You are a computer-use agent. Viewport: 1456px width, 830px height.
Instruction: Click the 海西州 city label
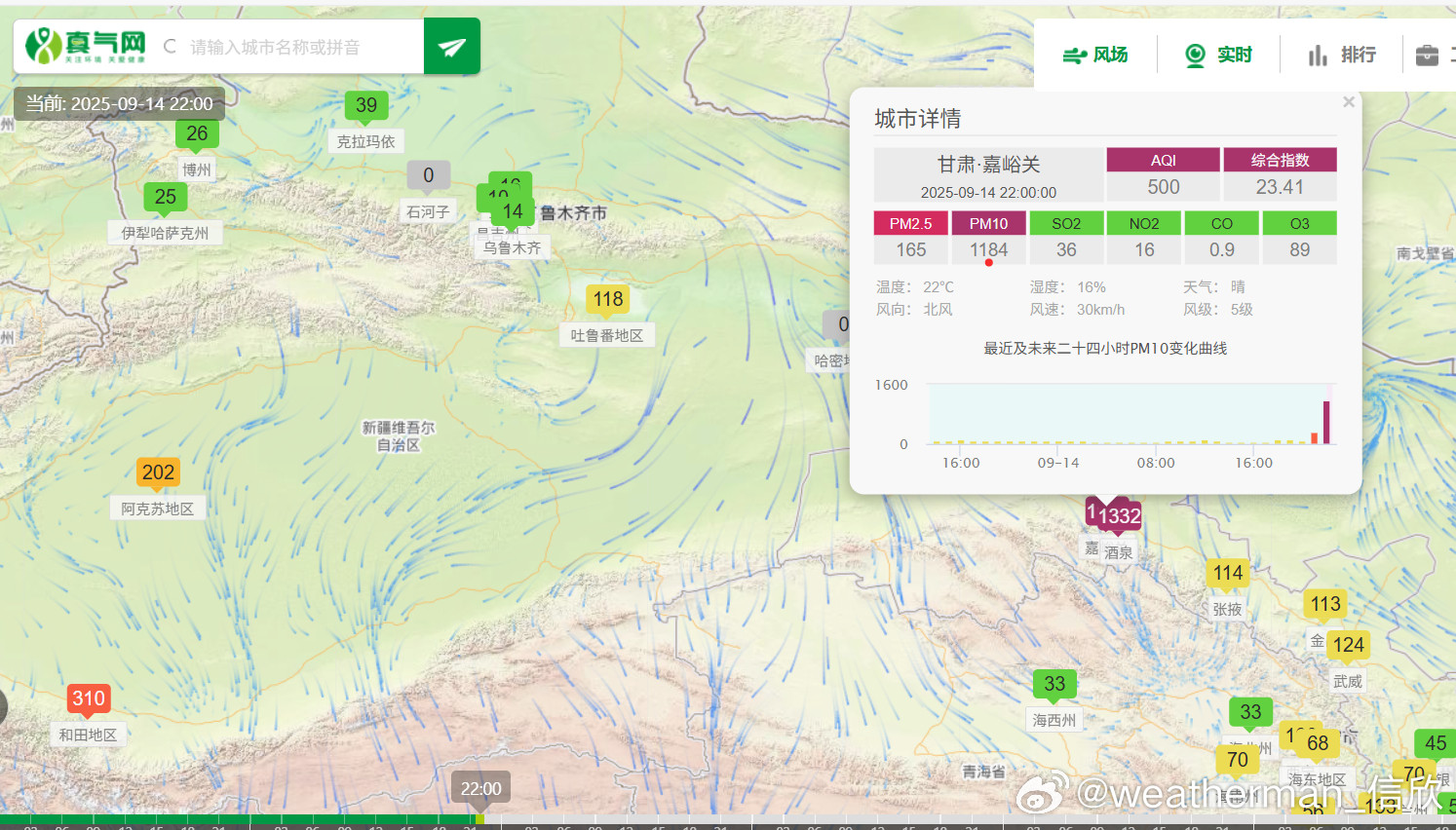[1054, 720]
